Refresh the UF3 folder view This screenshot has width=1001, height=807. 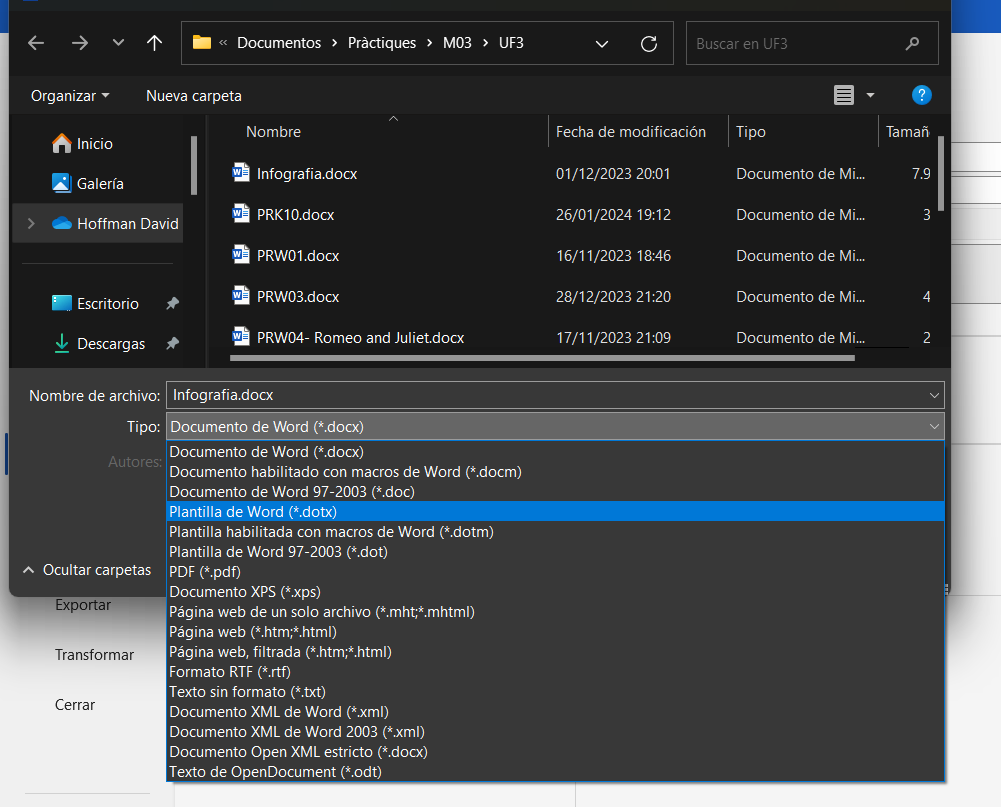tap(649, 43)
